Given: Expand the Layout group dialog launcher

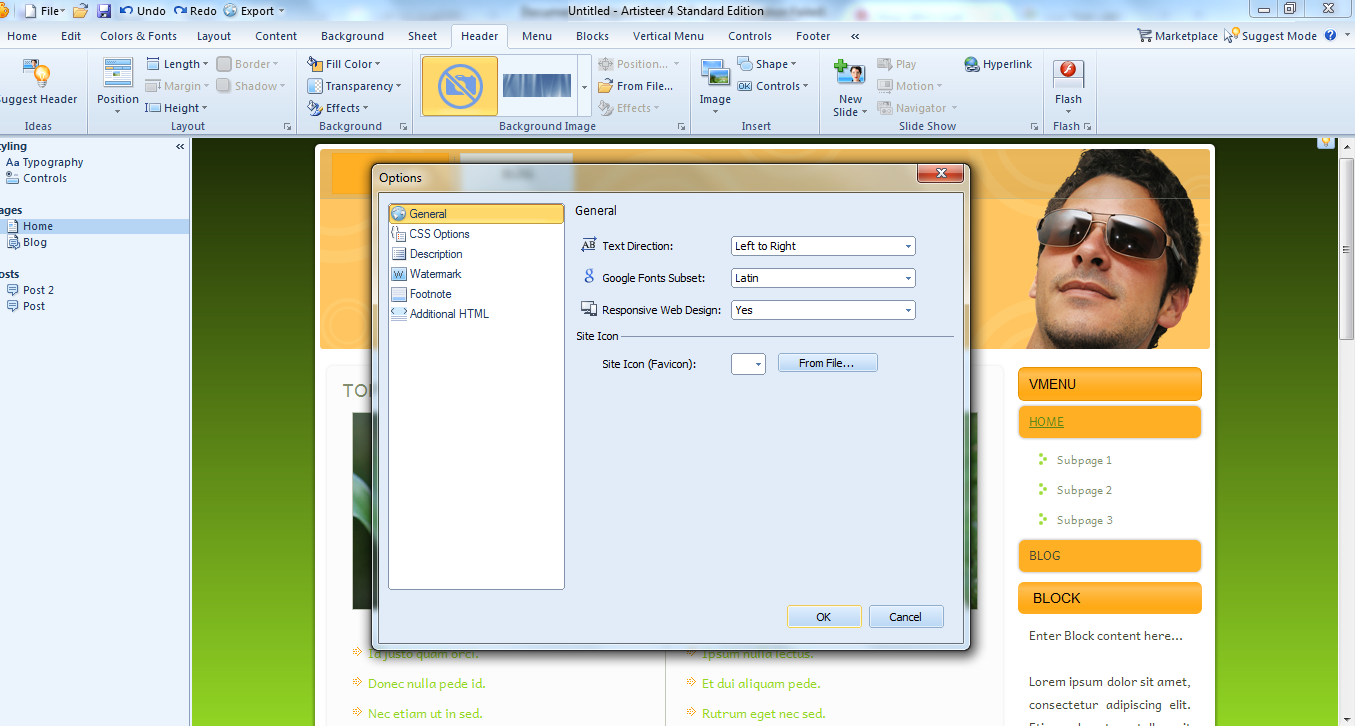Looking at the screenshot, I should pos(287,127).
